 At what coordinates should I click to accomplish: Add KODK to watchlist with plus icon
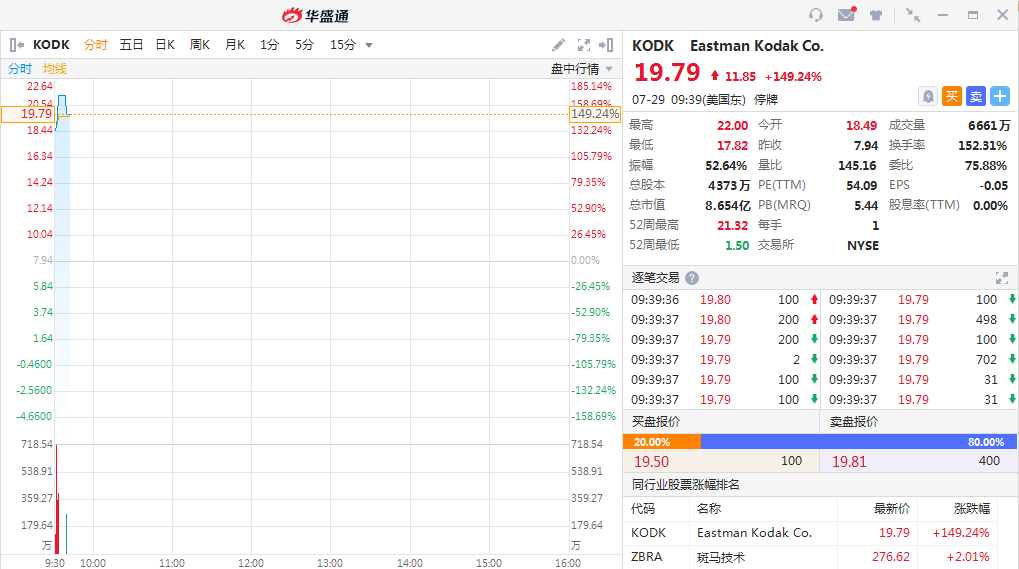[x=999, y=96]
